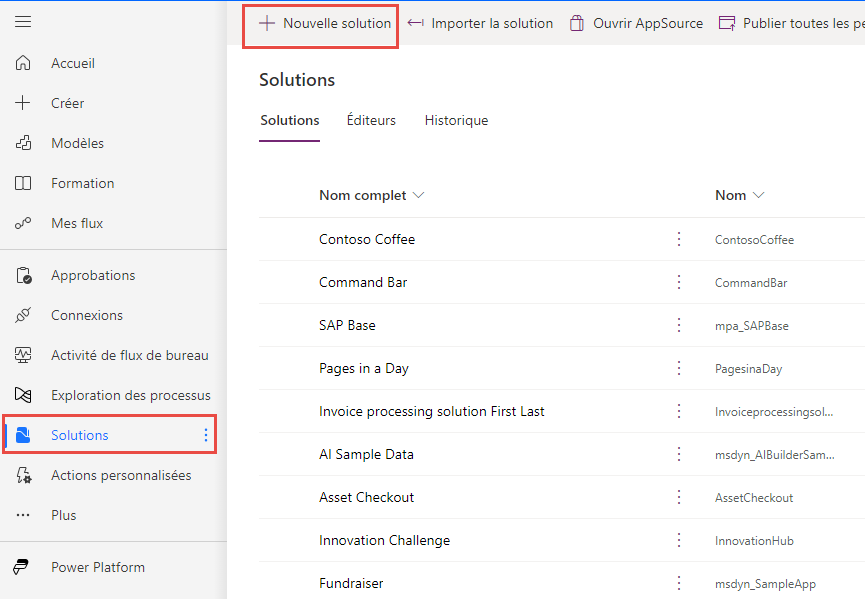Click the Importer la solution arrow icon
865x599 pixels.
[415, 23]
